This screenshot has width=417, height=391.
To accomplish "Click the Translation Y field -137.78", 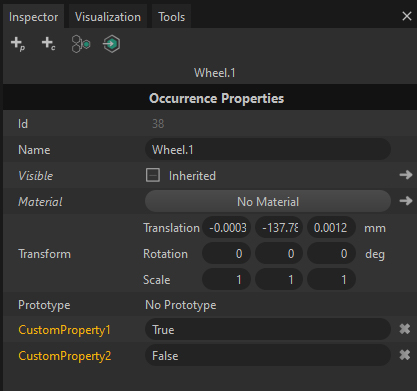I will tap(279, 228).
